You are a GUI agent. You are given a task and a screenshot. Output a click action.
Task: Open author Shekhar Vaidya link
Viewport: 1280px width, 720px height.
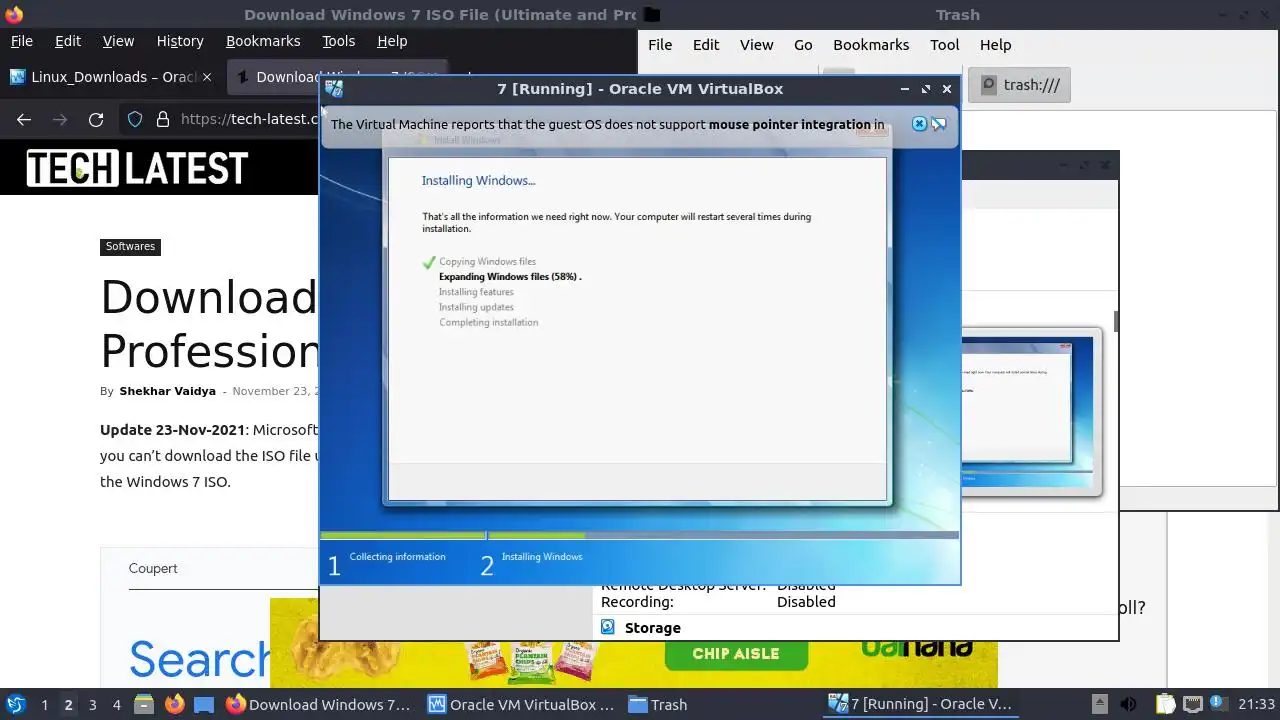pyautogui.click(x=167, y=391)
